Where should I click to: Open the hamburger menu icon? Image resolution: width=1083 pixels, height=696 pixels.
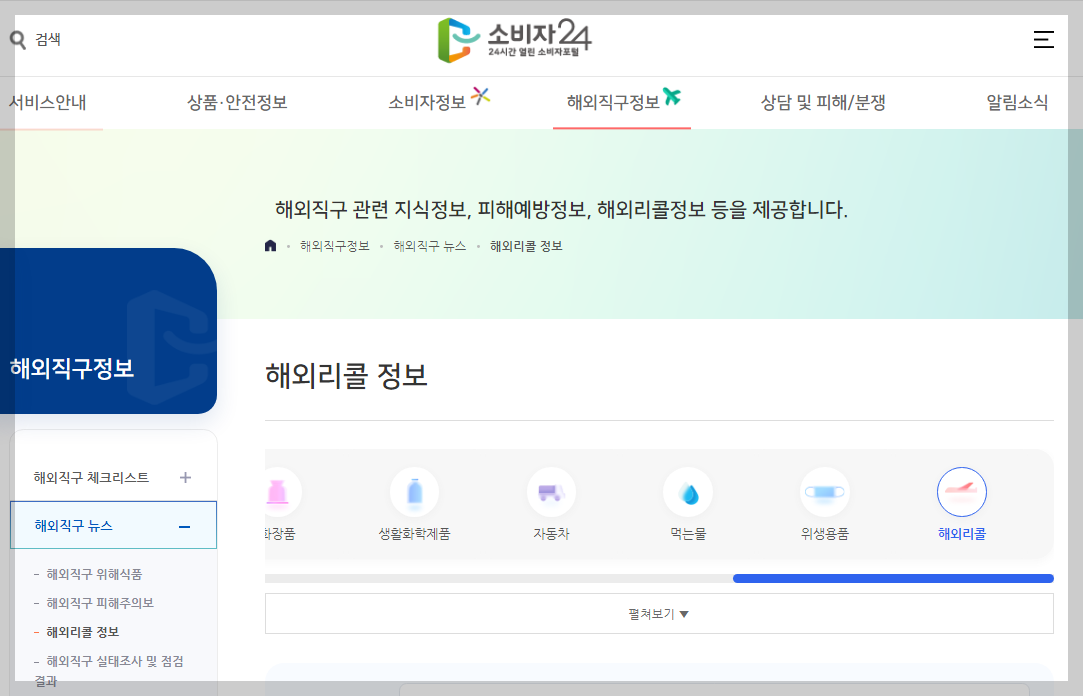click(x=1044, y=39)
